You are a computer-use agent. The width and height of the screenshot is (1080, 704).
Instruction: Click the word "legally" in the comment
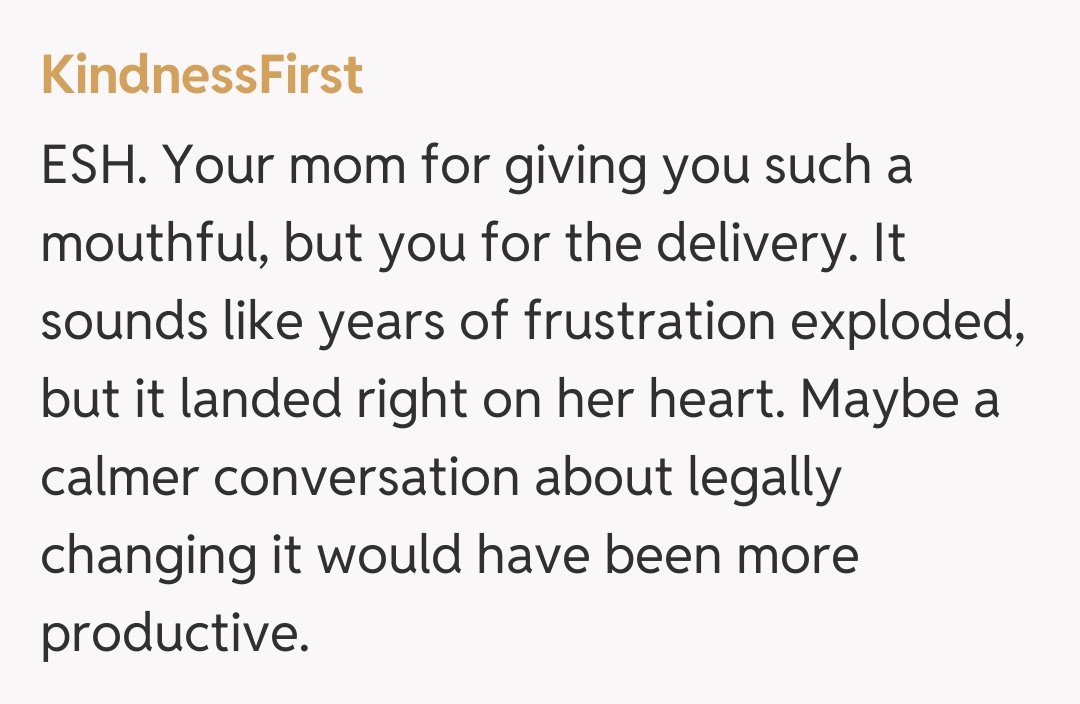pos(765,480)
